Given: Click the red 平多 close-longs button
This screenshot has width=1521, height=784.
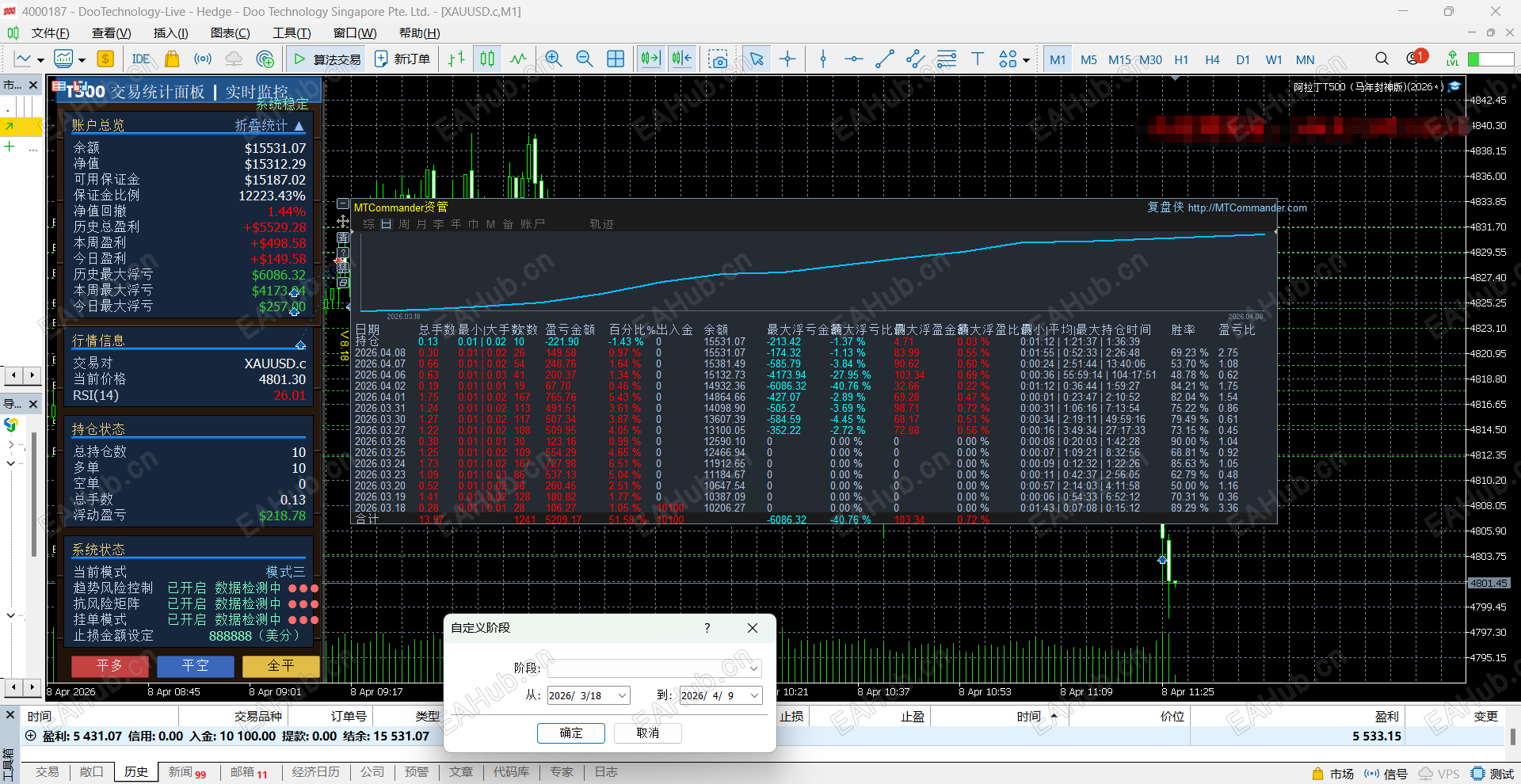Looking at the screenshot, I should (x=109, y=666).
